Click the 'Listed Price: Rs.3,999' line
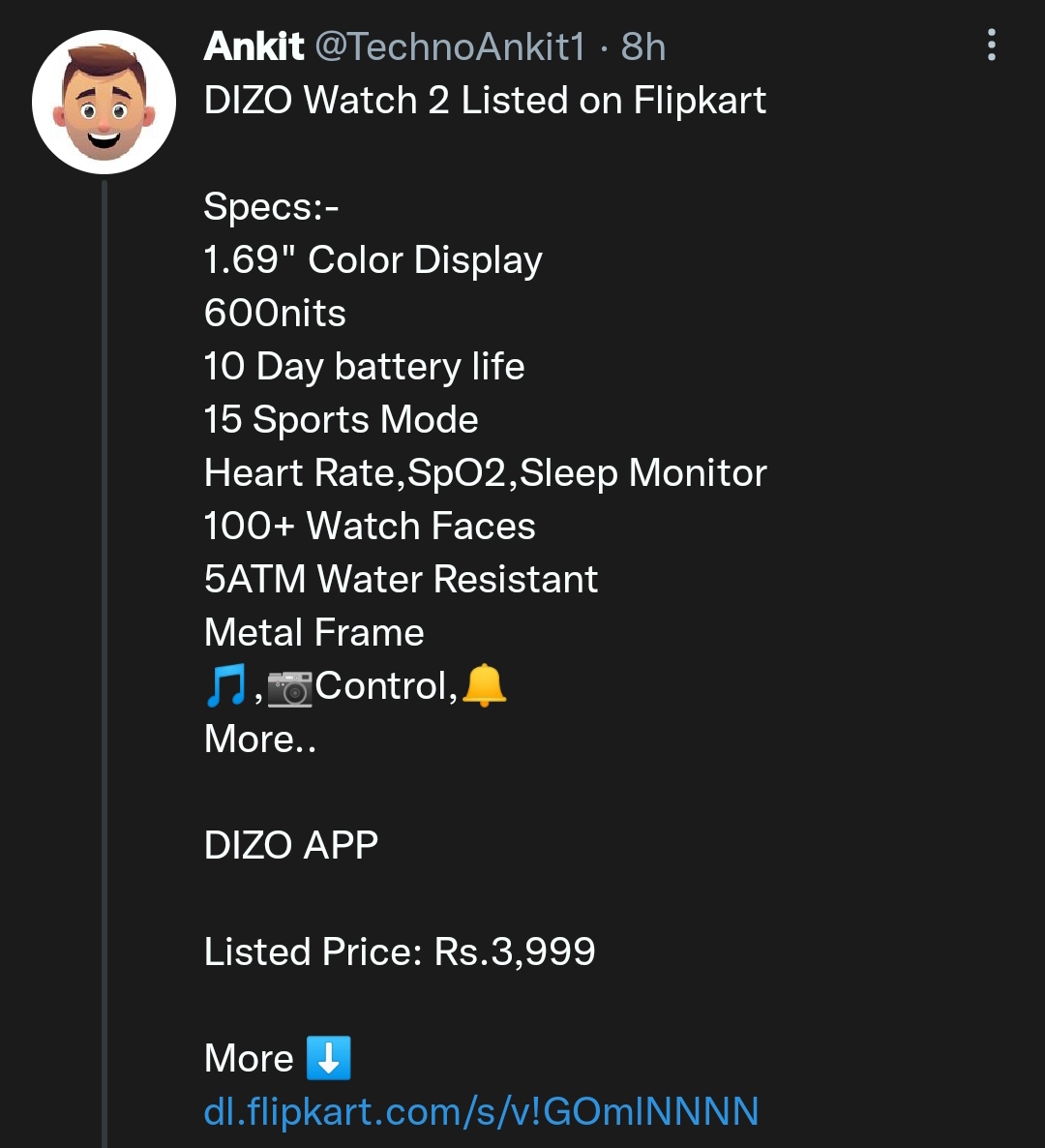This screenshot has width=1045, height=1148. point(400,952)
